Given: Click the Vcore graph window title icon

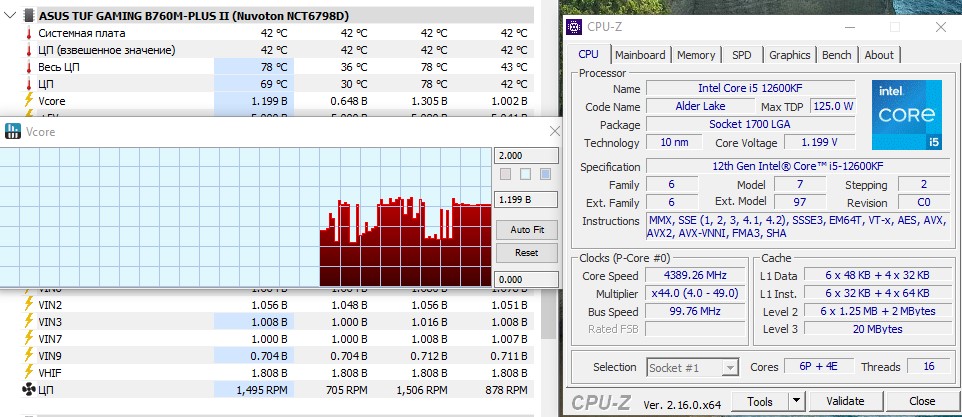Looking at the screenshot, I should click(12, 131).
